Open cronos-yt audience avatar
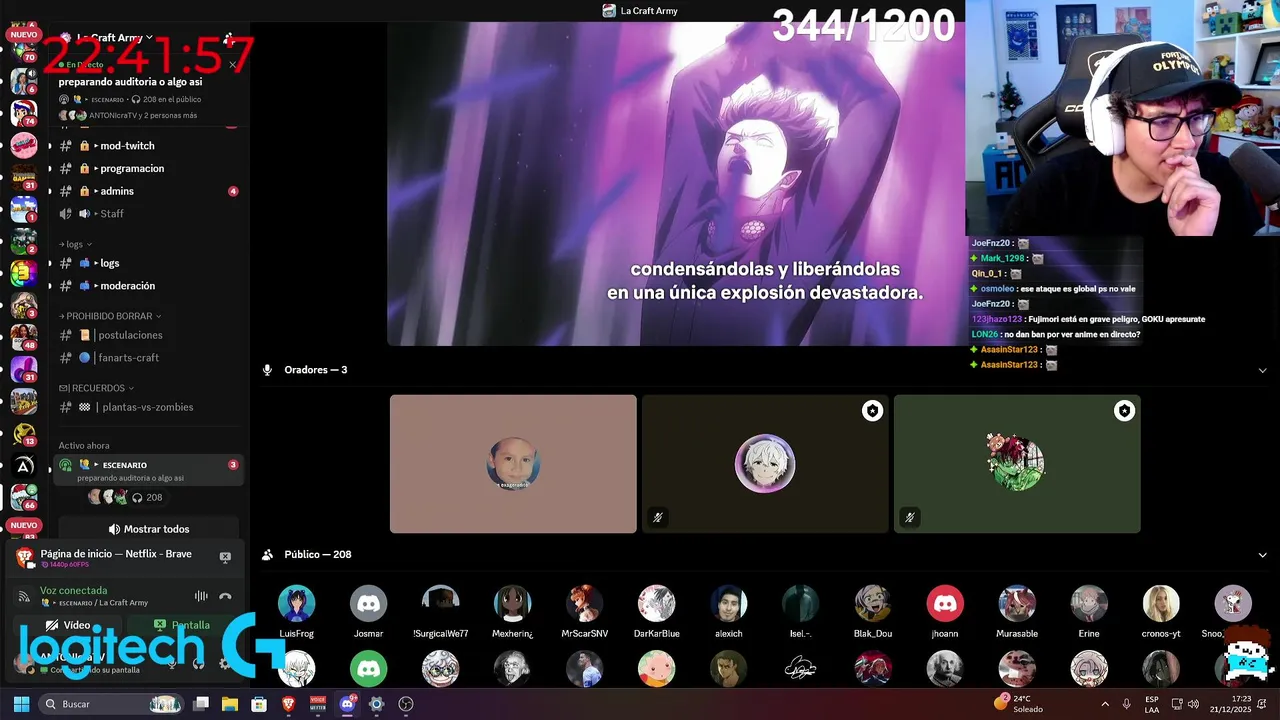Screen dimensions: 1280x720 click(1161, 604)
